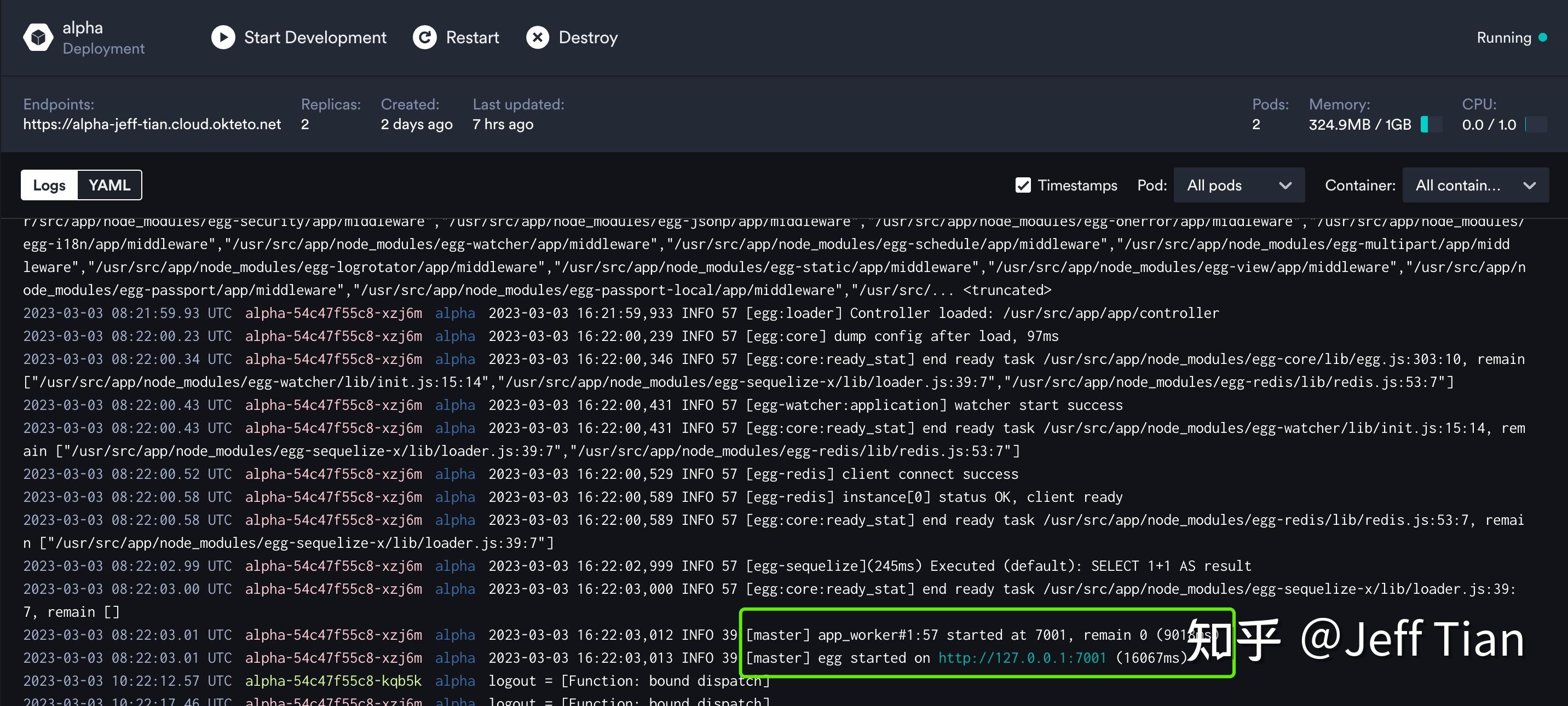Click the CPU usage bar
Screen dimensions: 1568x706
(1536, 124)
